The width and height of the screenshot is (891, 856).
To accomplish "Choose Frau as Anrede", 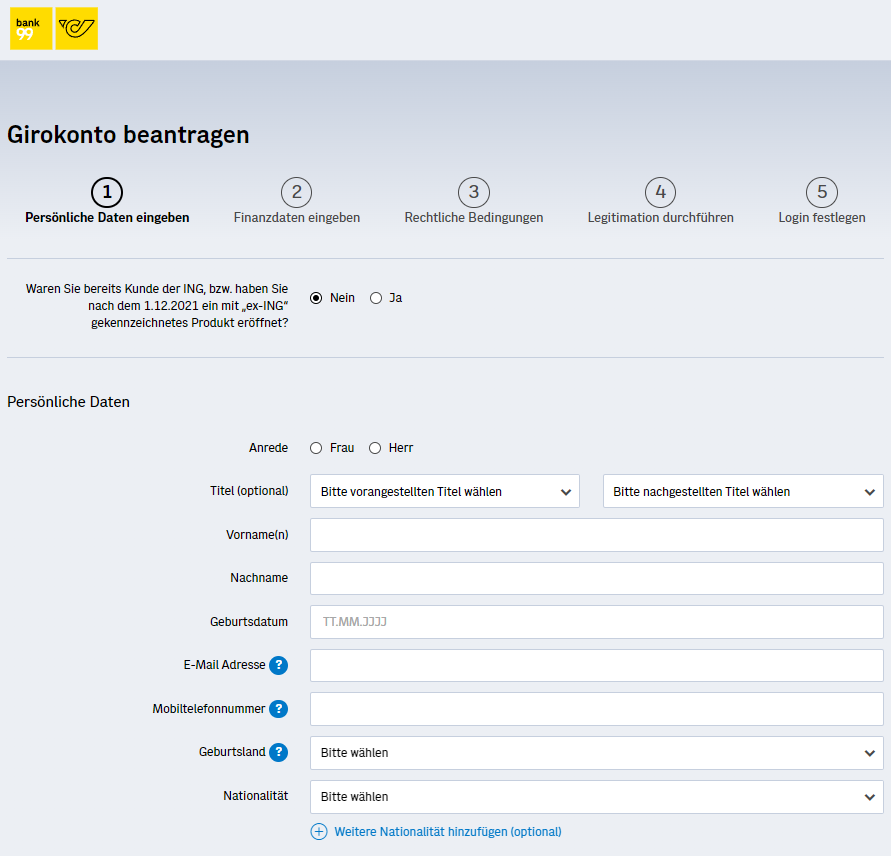I will click(x=316, y=448).
